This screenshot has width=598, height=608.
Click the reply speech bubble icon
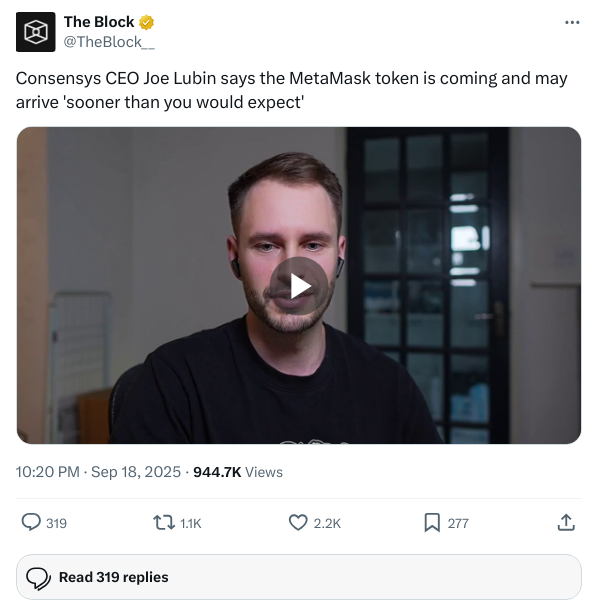tap(31, 522)
